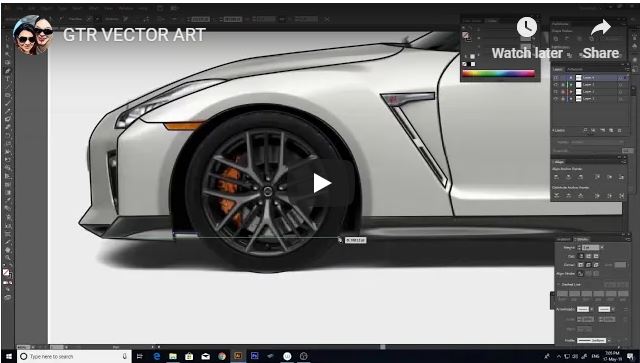The width and height of the screenshot is (640, 363).
Task: Open the GTR VECTOR ART title link
Action: click(x=134, y=35)
